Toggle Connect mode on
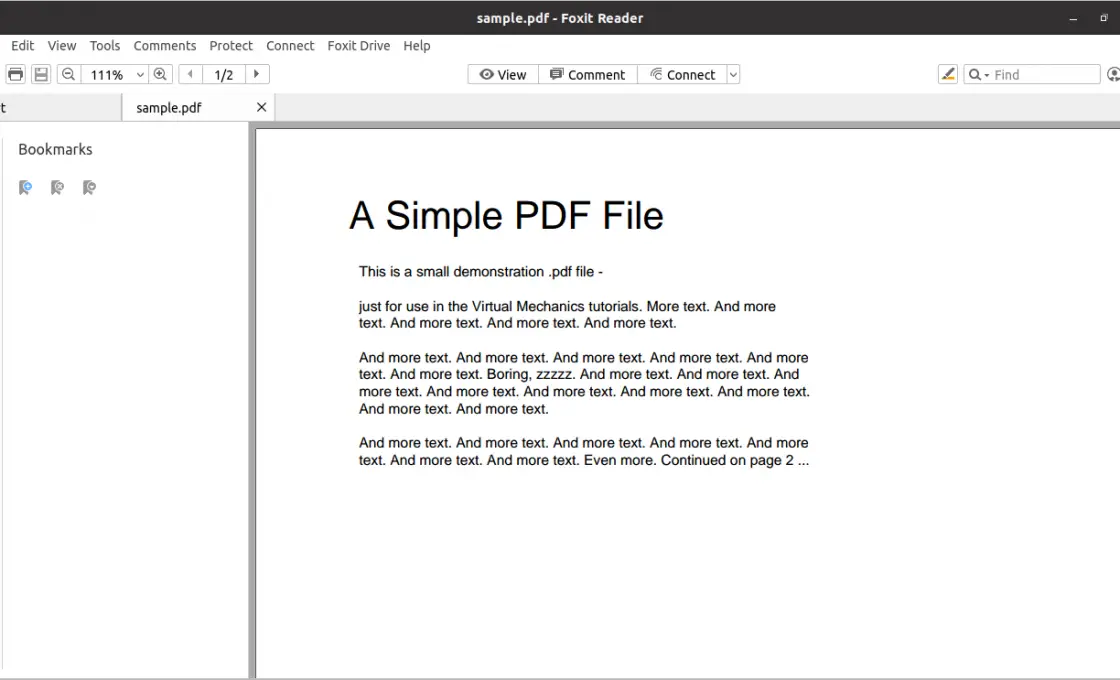This screenshot has height=680, width=1120. pyautogui.click(x=682, y=74)
